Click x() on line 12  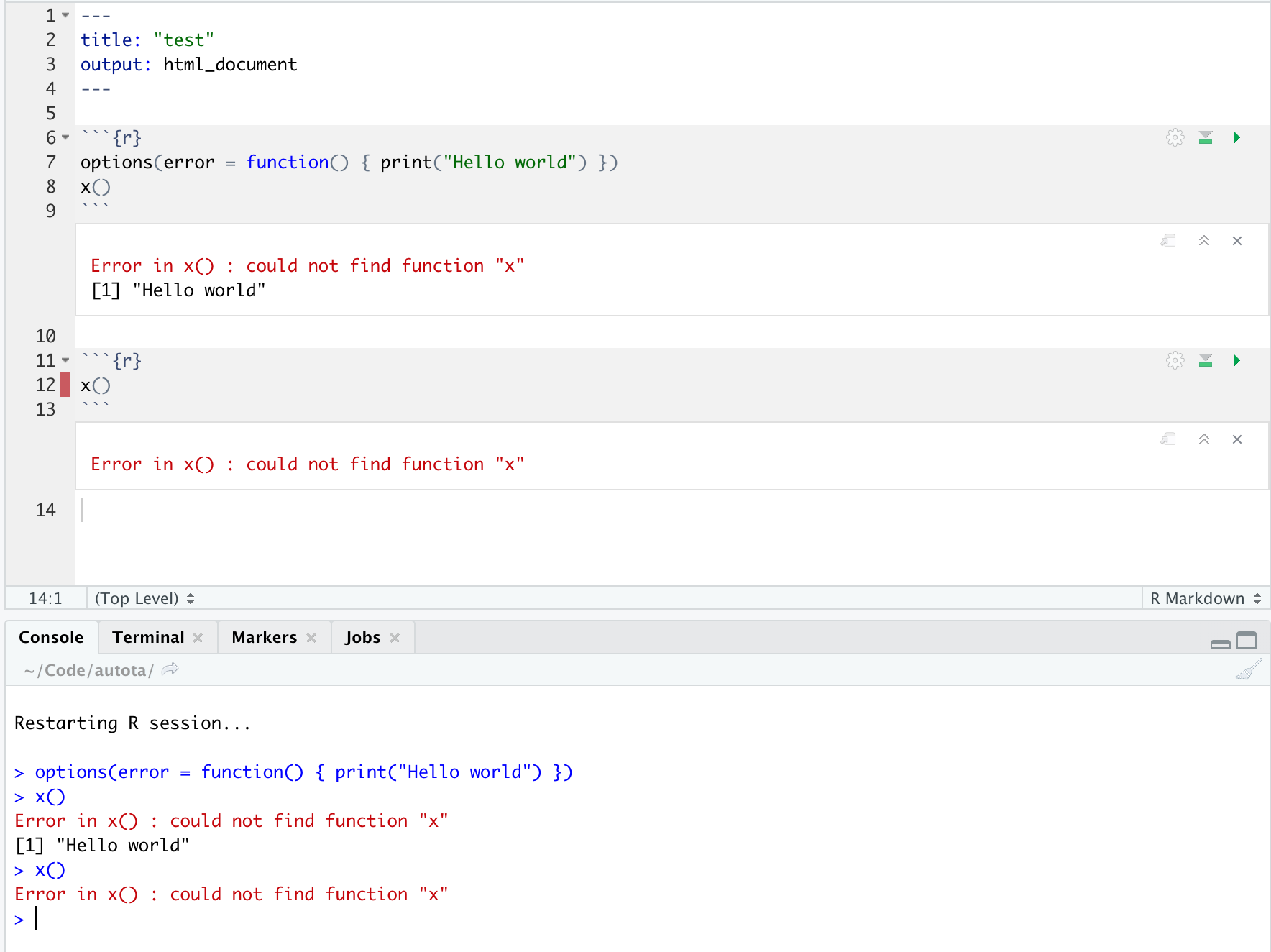pos(96,385)
